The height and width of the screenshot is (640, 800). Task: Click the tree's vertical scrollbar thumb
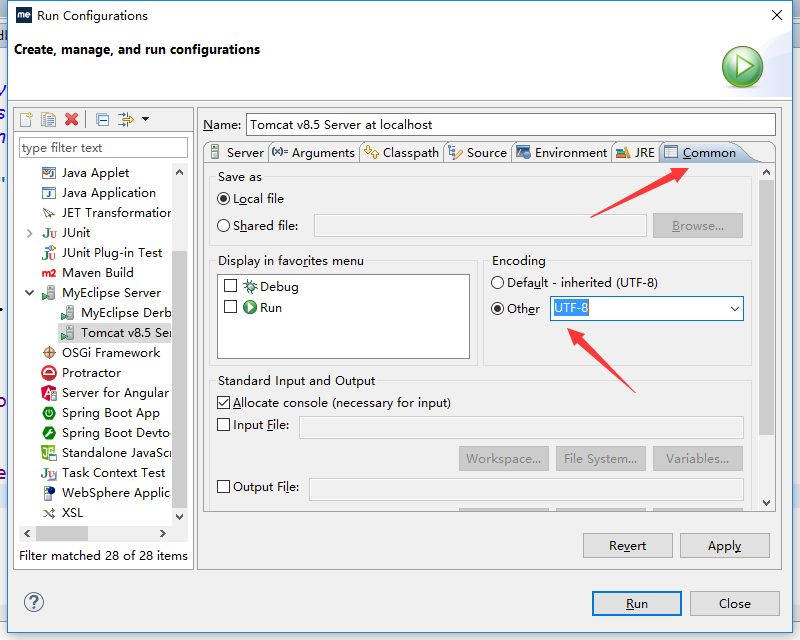point(180,379)
